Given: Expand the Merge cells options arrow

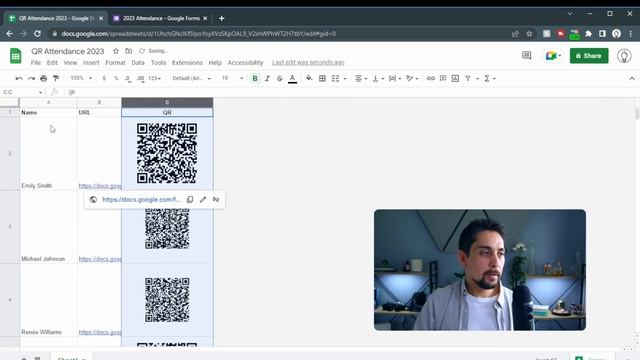Looking at the screenshot, I should tap(345, 78).
